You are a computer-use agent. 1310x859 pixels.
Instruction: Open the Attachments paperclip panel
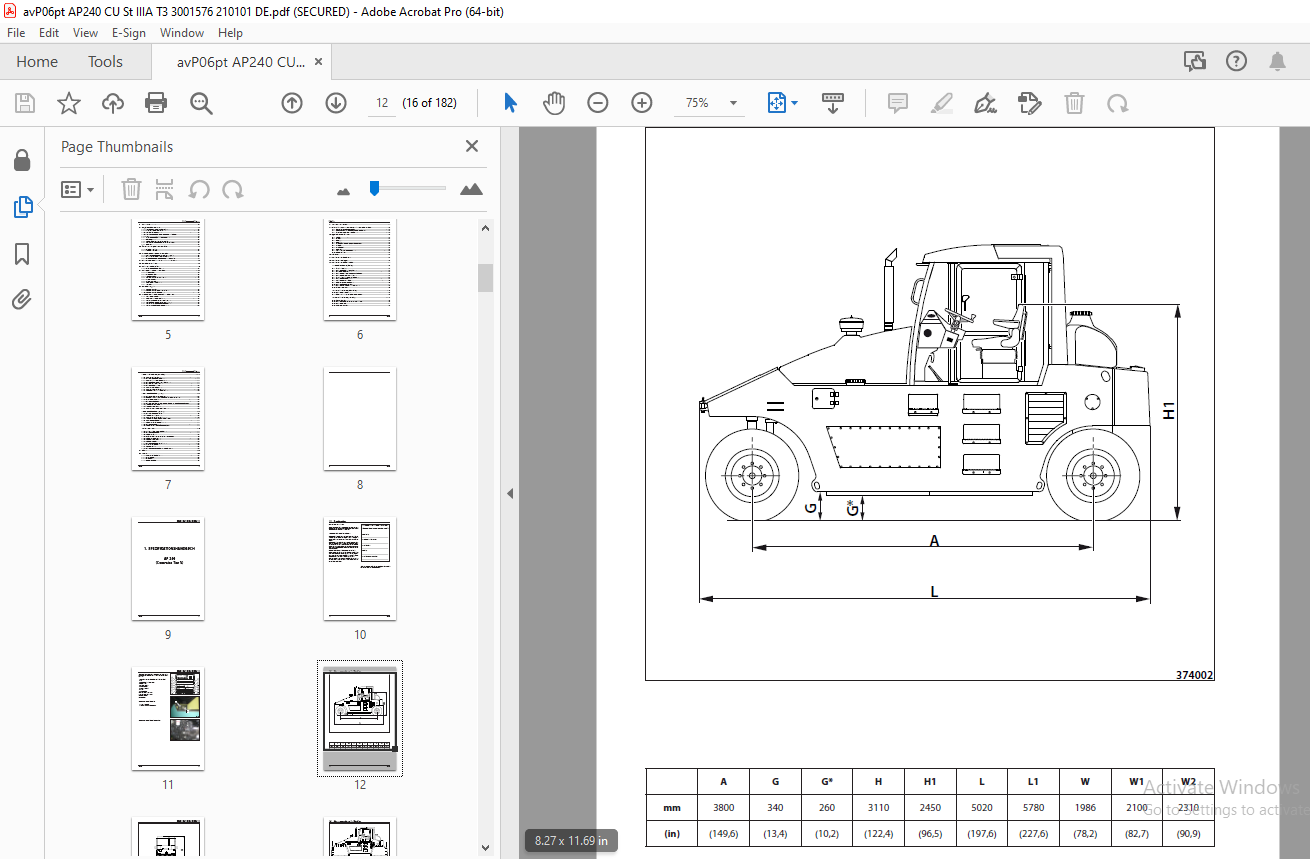tap(22, 299)
